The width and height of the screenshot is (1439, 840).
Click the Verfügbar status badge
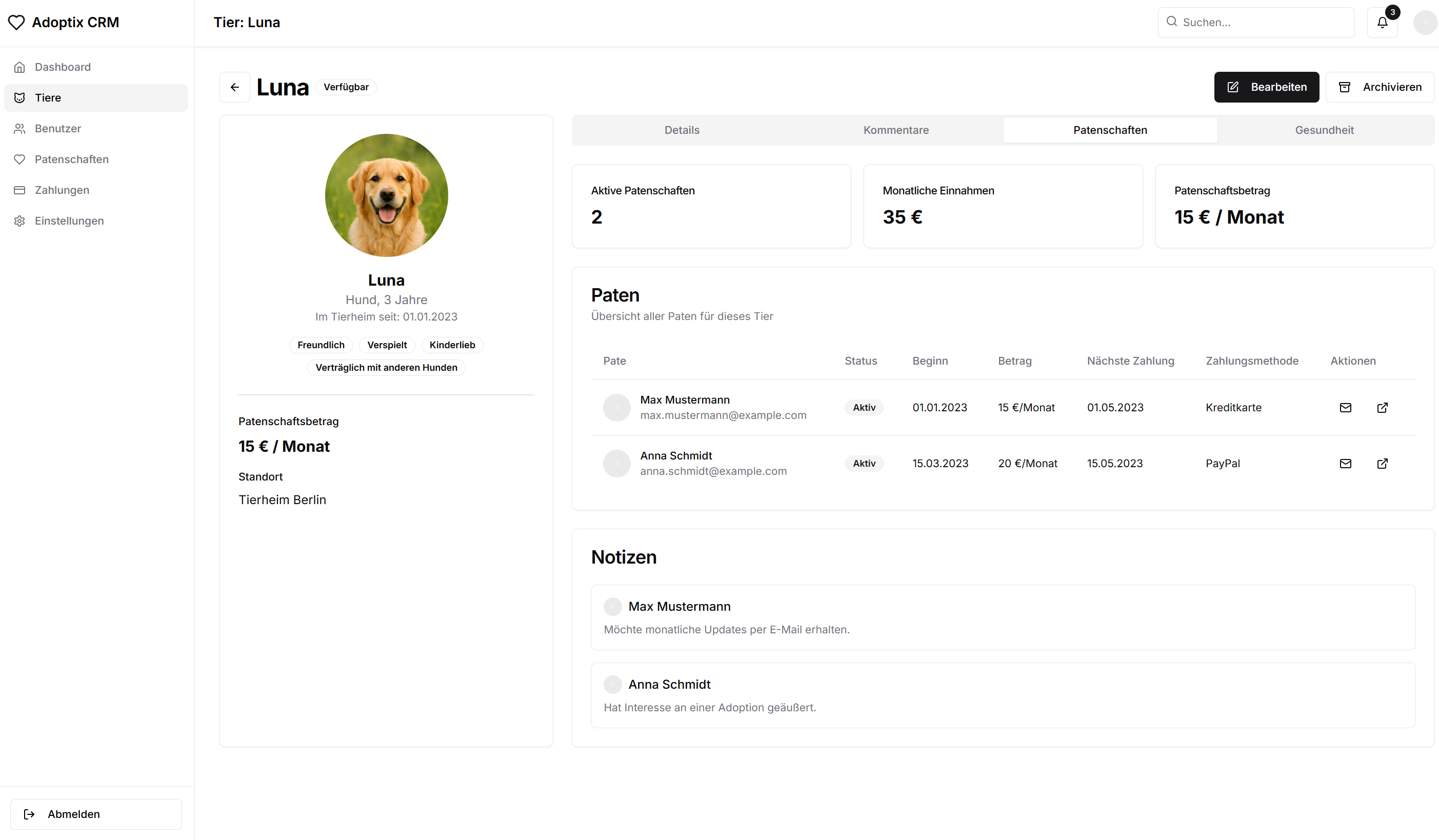click(346, 87)
